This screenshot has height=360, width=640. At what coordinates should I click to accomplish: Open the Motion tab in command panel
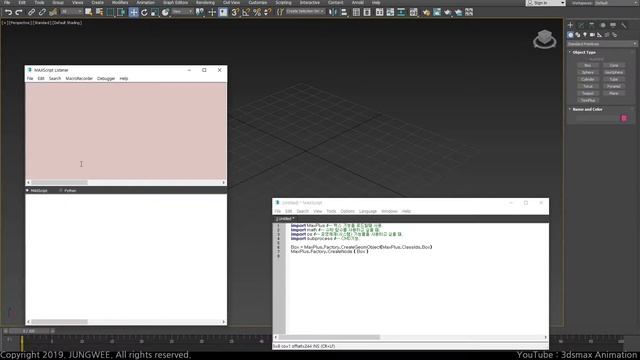coord(603,25)
